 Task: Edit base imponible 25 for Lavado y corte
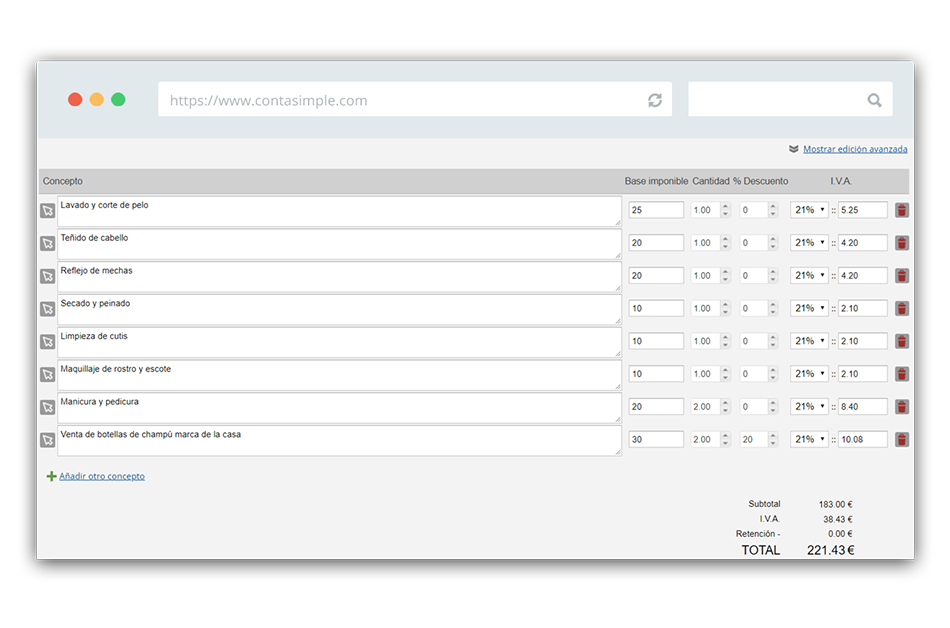click(x=656, y=210)
